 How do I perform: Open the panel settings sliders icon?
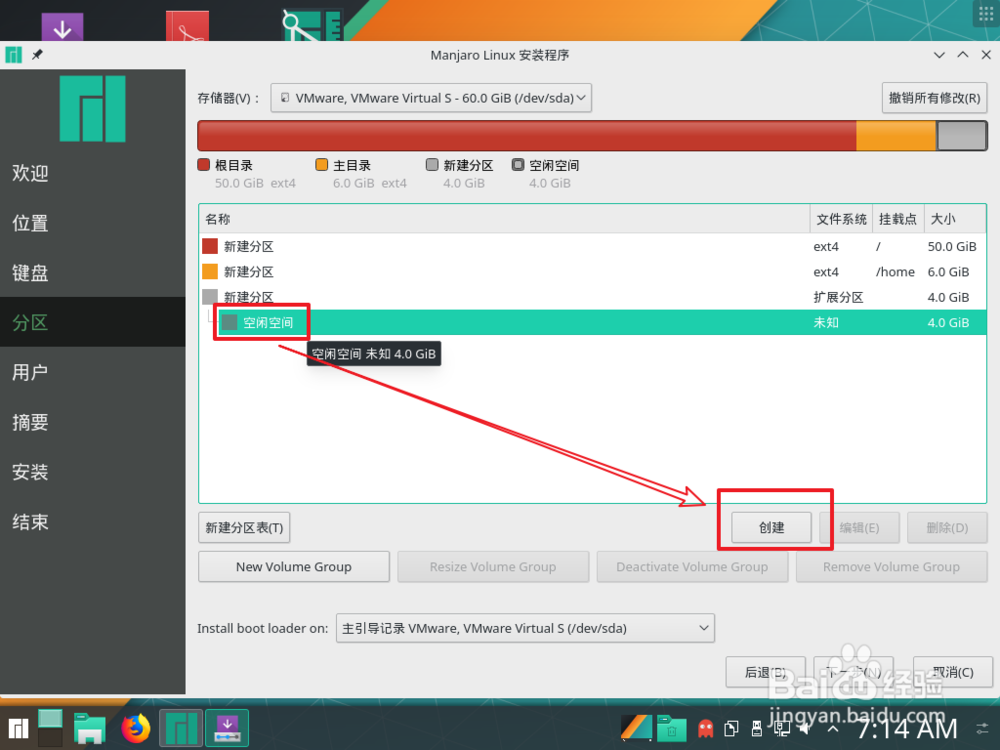(983, 728)
